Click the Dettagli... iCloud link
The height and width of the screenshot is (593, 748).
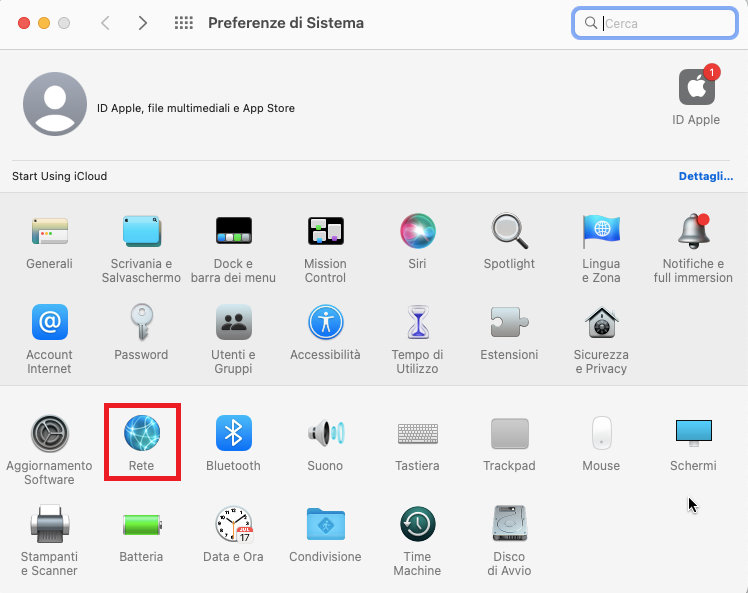click(706, 176)
